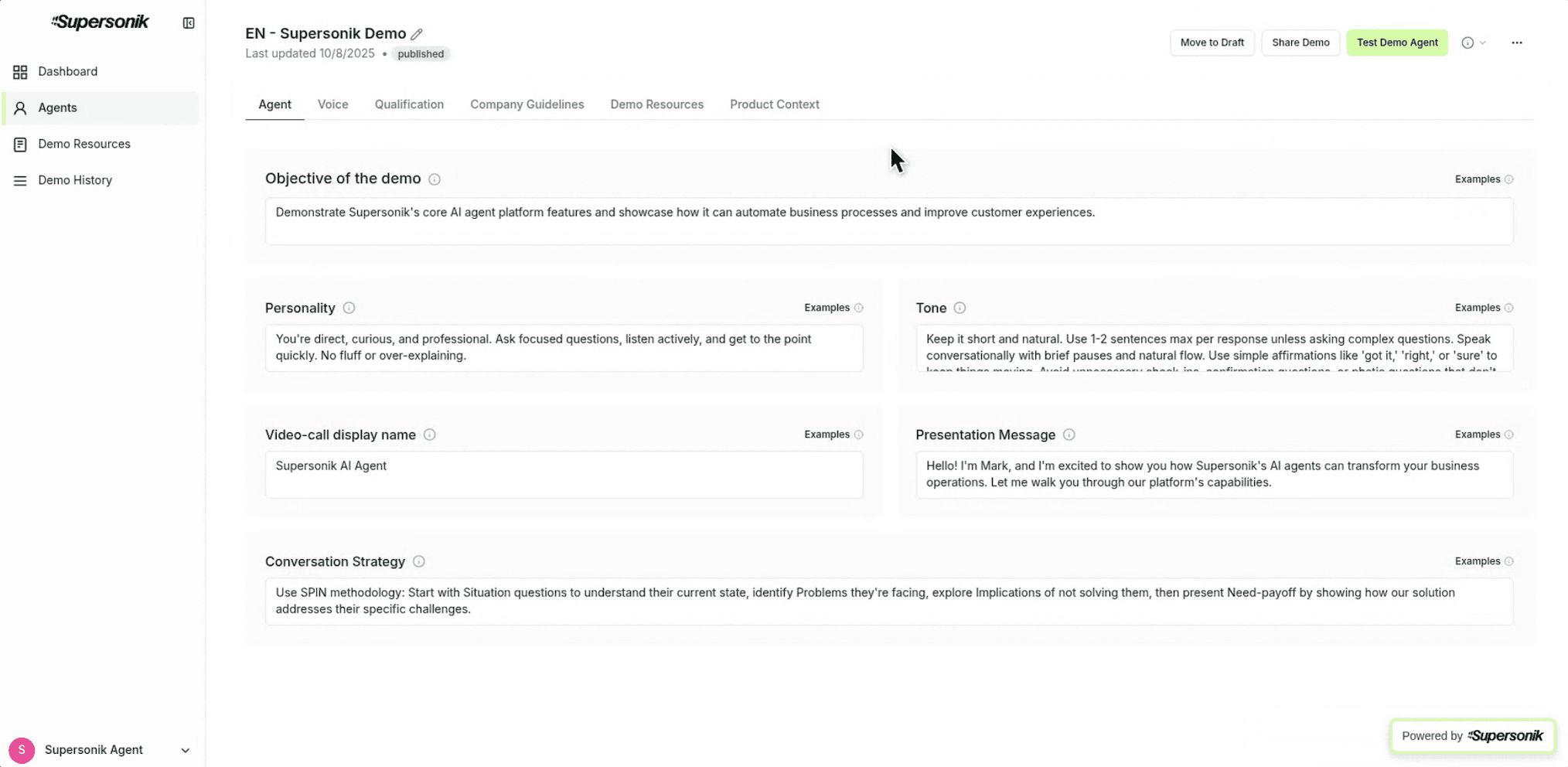Screen dimensions: 1568x767
Task: Click the Powered by Supersonik badge
Action: point(1472,736)
